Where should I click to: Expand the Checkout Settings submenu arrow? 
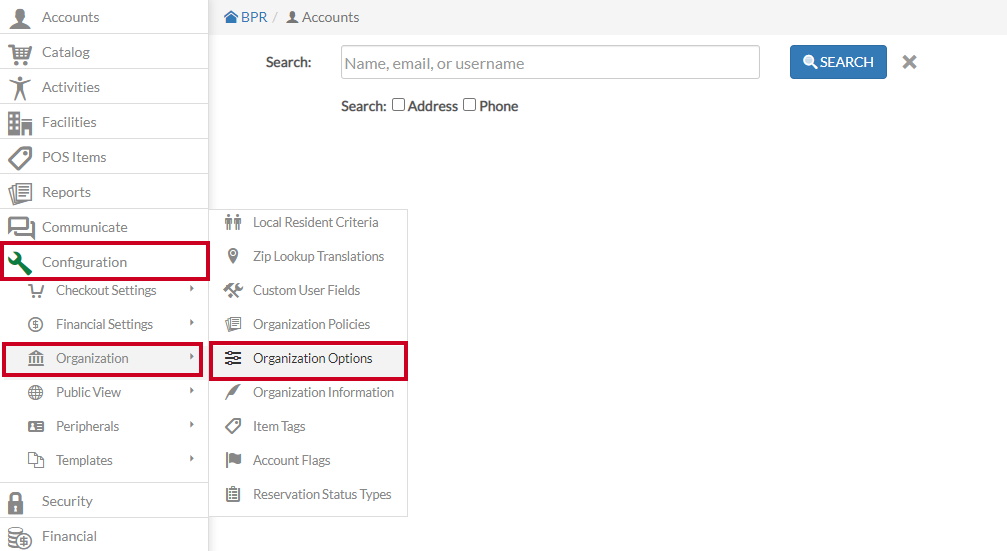pyautogui.click(x=191, y=289)
